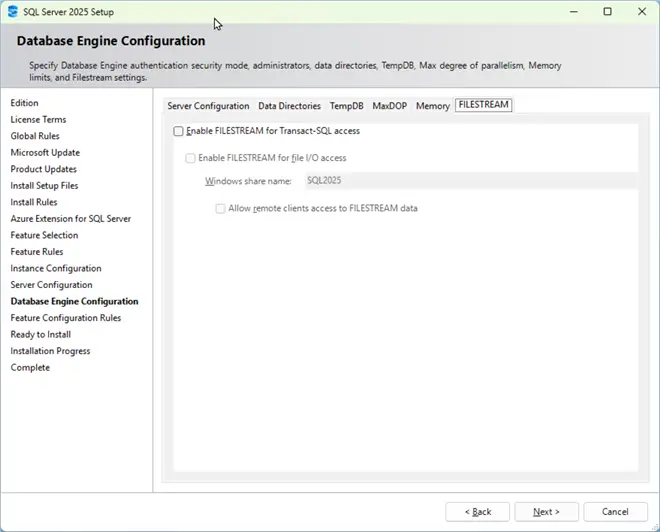Select the Edition step in sidebar
Viewport: 660px width, 532px height.
(24, 103)
